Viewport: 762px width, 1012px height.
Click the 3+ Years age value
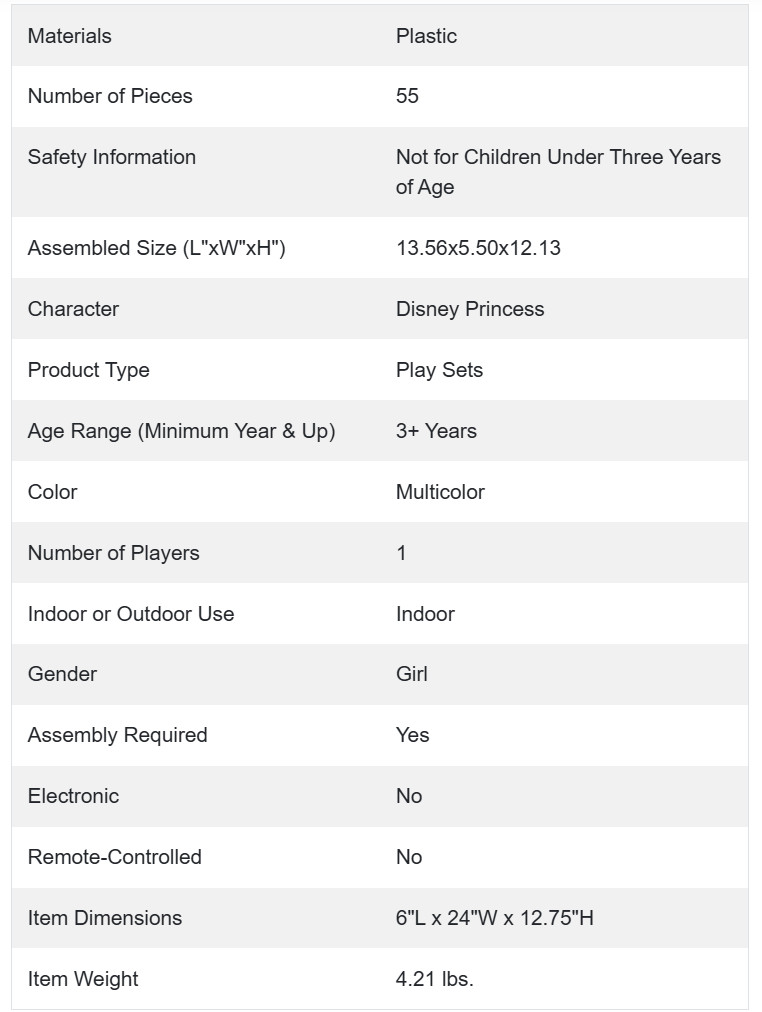click(436, 431)
